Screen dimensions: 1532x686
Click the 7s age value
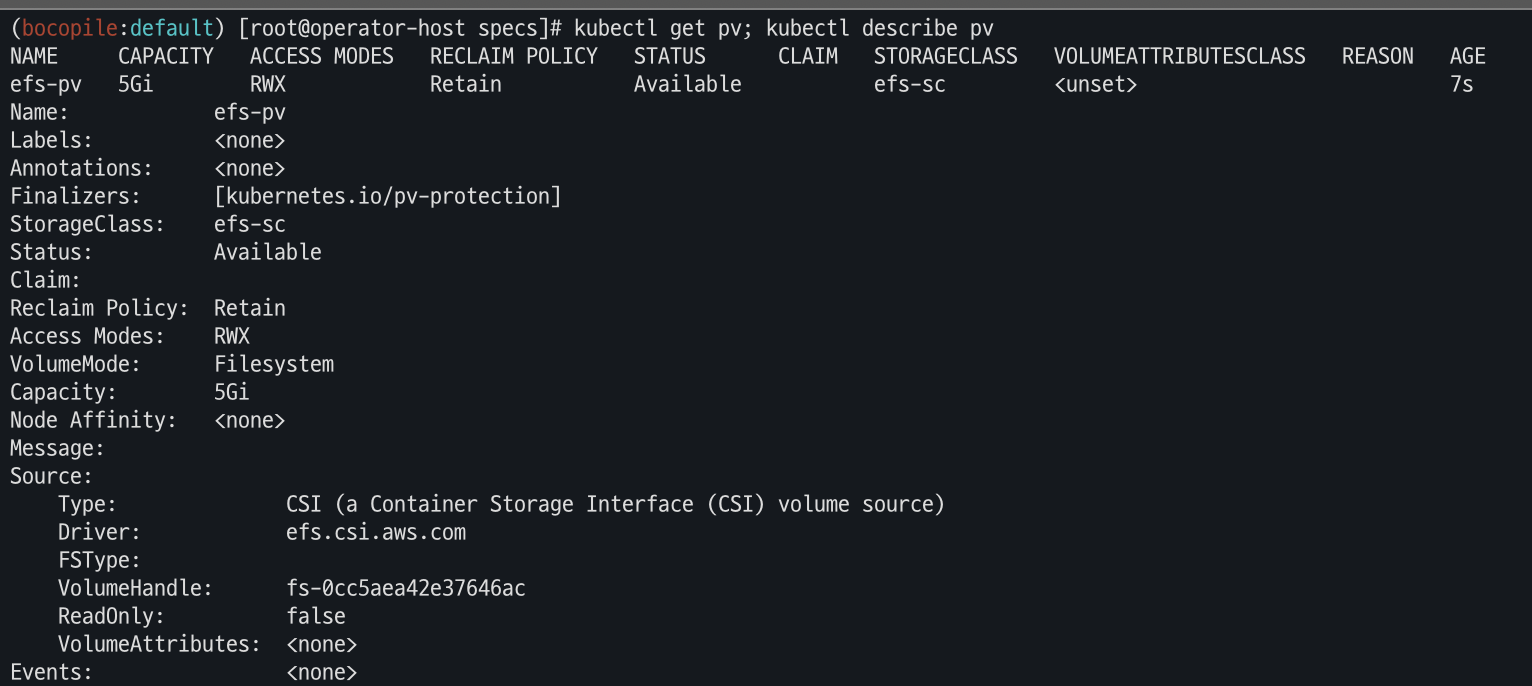coord(1461,84)
